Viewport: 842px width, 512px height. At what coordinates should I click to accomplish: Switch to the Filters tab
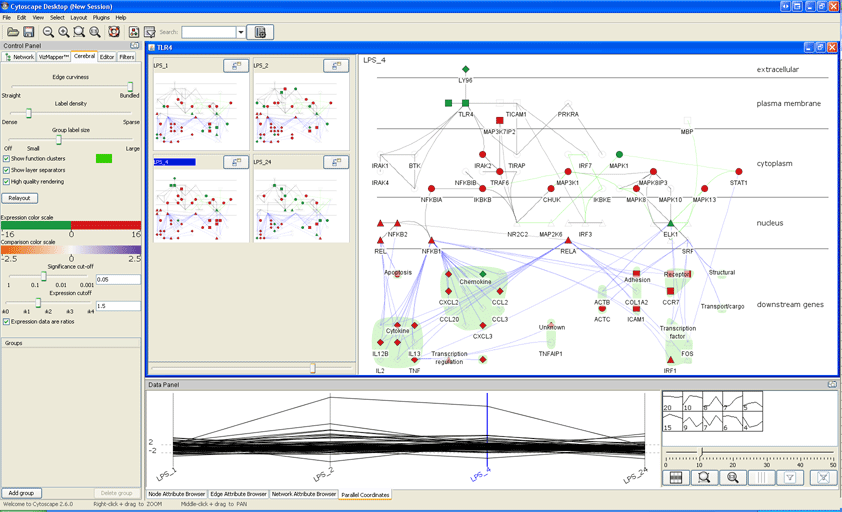(127, 57)
